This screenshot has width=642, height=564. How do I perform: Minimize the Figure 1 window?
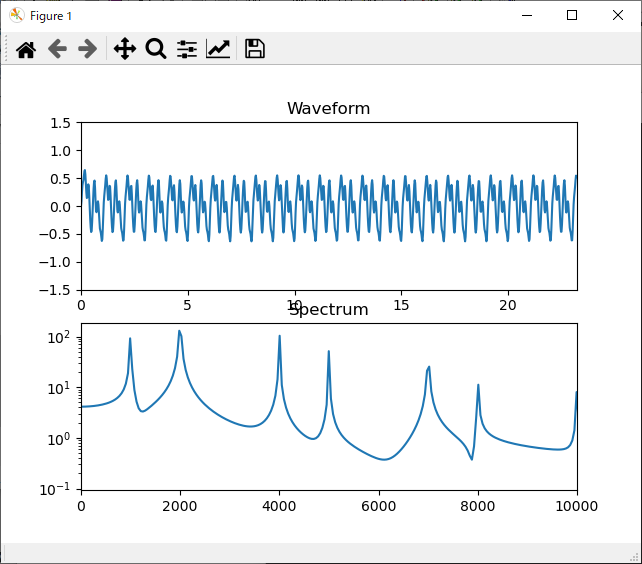tap(526, 15)
